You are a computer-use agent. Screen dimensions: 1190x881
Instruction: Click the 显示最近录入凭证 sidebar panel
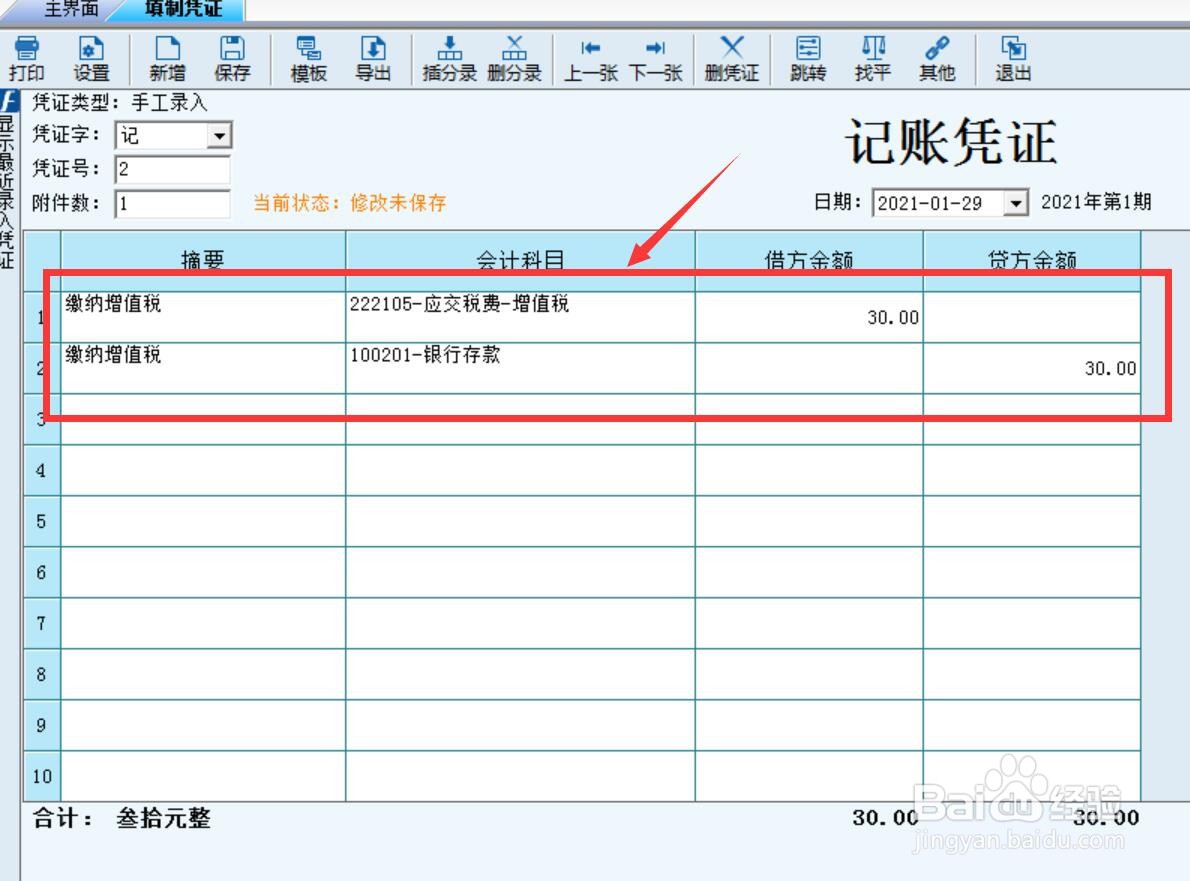(9, 200)
